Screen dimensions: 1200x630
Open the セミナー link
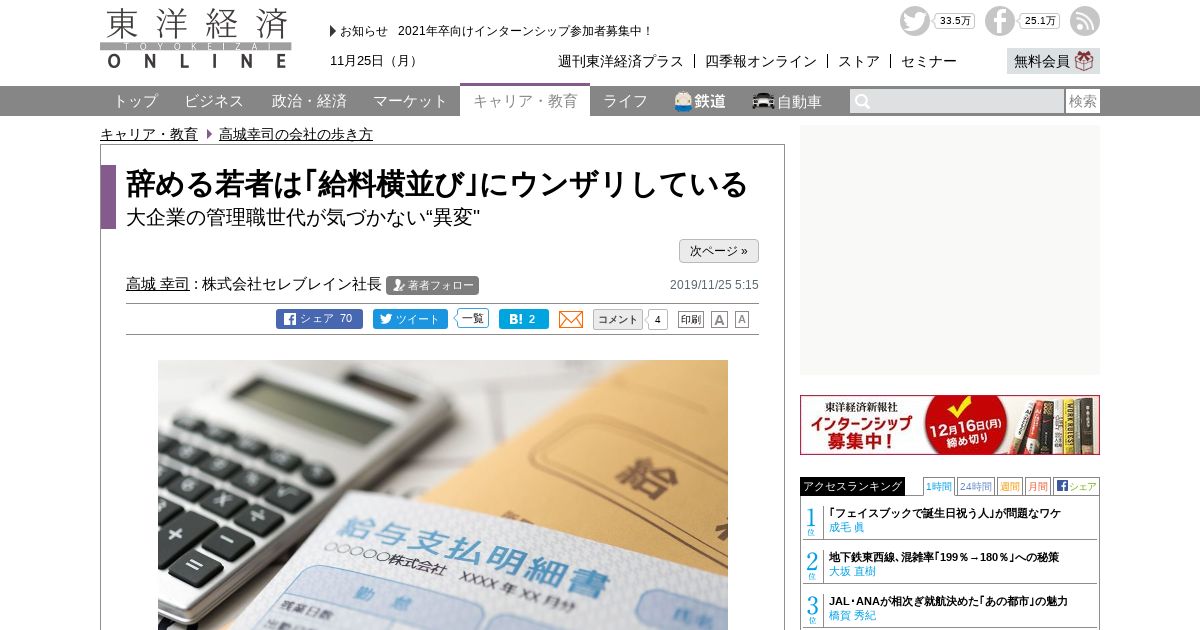click(x=929, y=61)
